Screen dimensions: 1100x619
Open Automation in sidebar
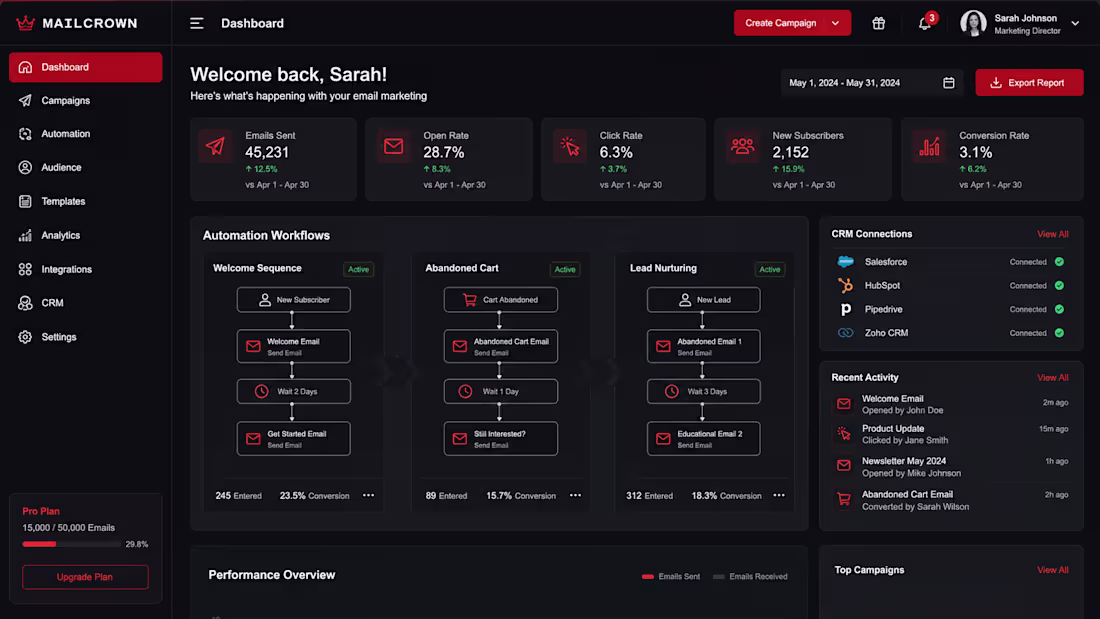click(86, 134)
